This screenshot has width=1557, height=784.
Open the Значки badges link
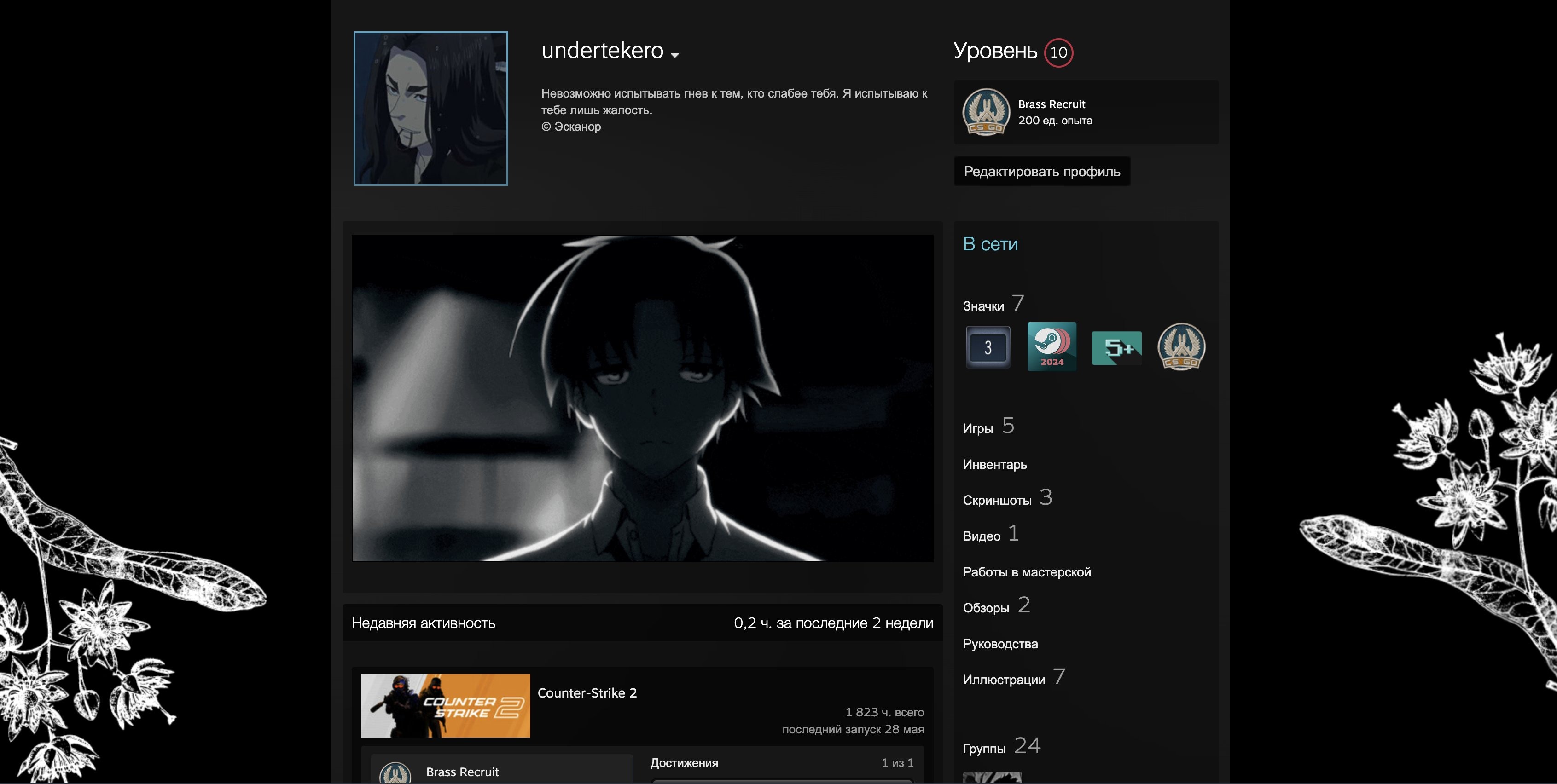993,304
